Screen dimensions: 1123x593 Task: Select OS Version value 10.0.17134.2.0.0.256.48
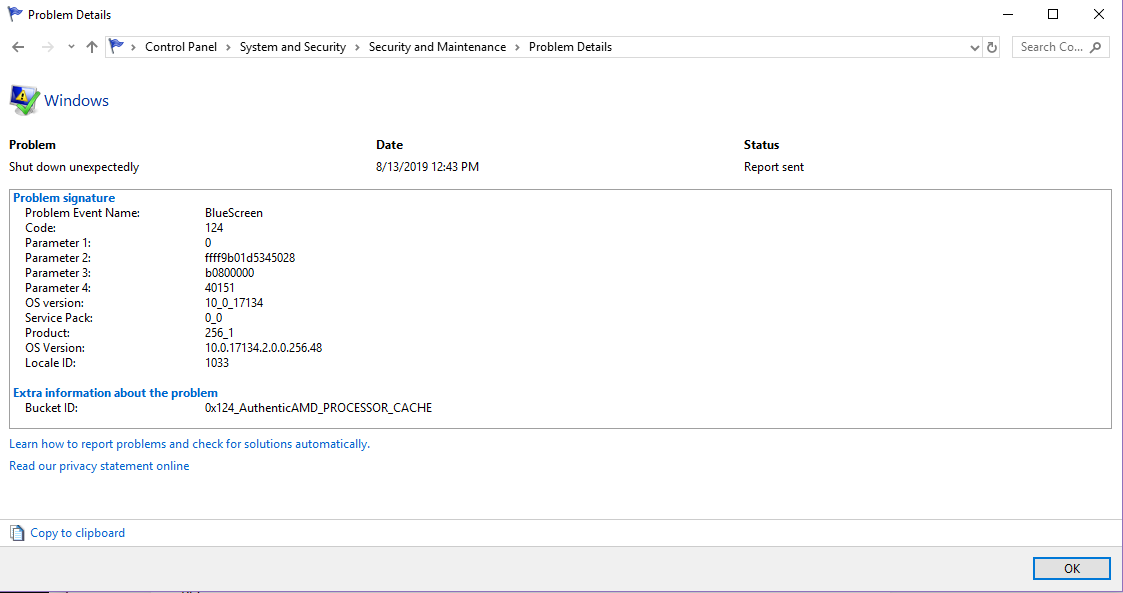click(x=264, y=348)
